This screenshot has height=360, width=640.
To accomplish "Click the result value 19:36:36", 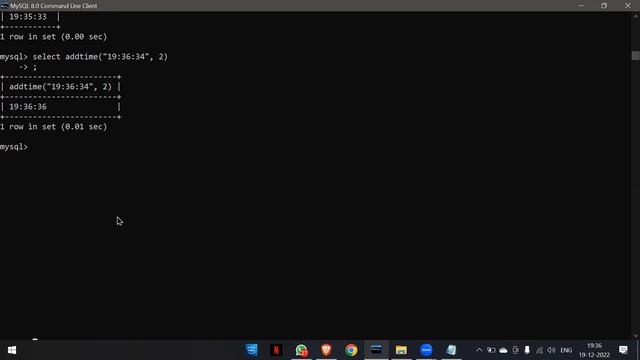I will point(28,107).
